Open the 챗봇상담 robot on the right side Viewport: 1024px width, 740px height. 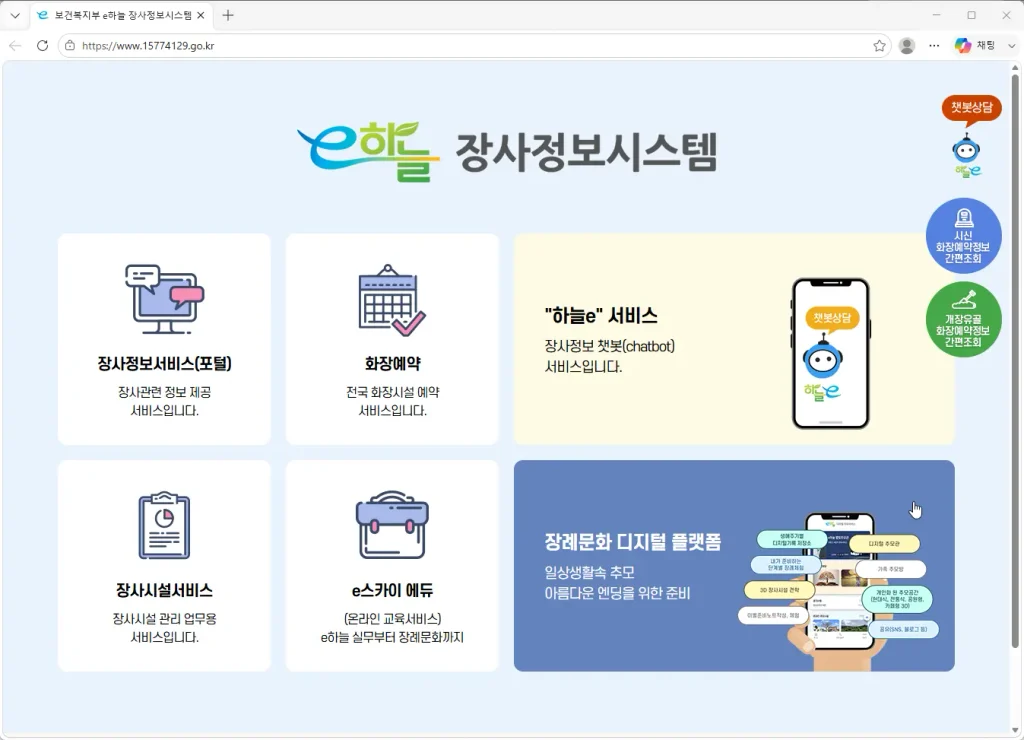point(967,155)
